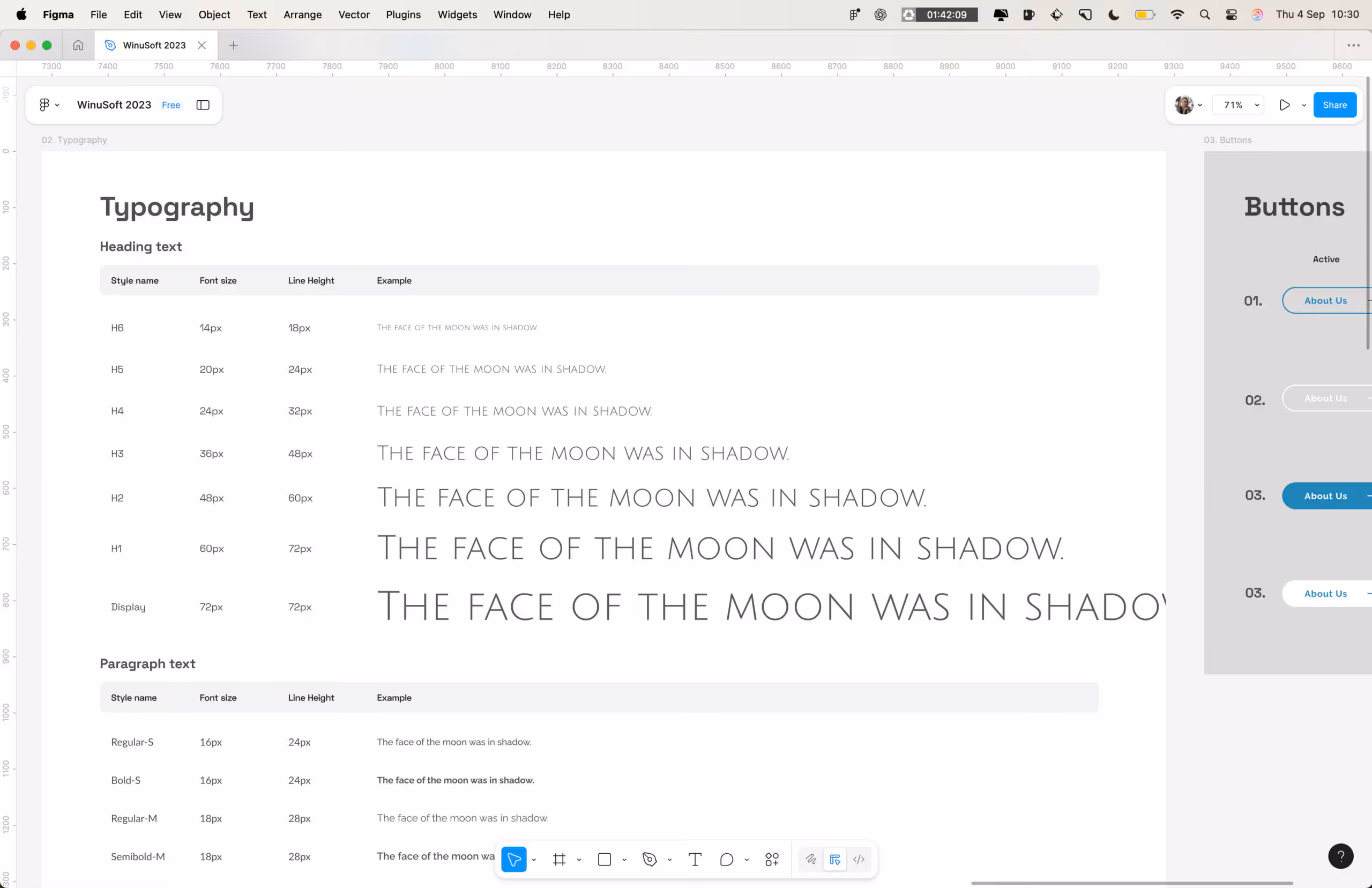Expand Comment tool options chevron
Viewport: 1372px width, 888px height.
746,860
